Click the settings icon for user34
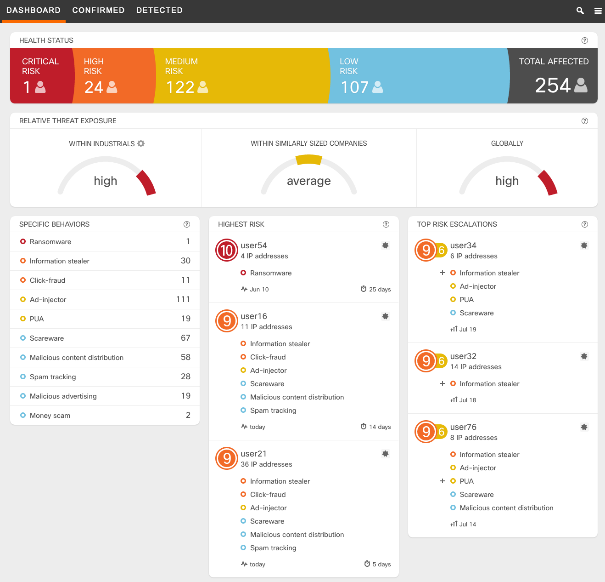 pos(584,245)
